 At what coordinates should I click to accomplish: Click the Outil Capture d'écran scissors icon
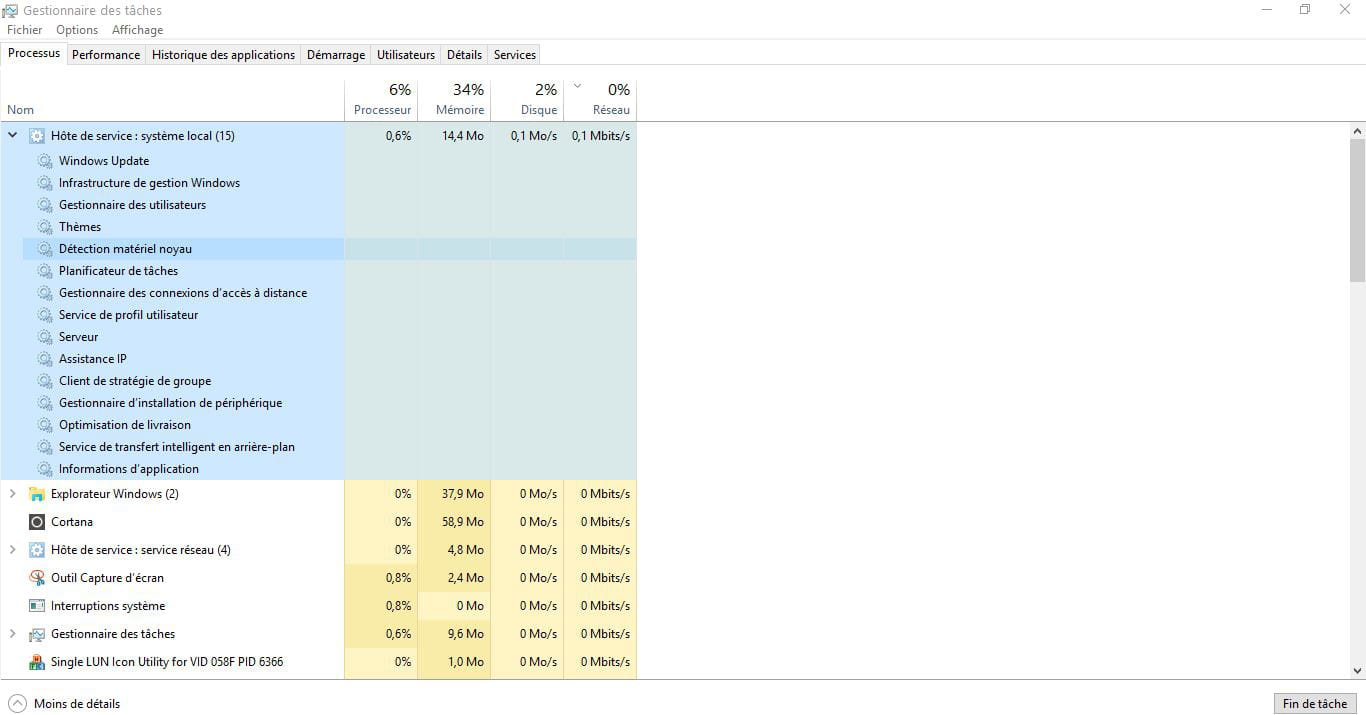pos(37,578)
